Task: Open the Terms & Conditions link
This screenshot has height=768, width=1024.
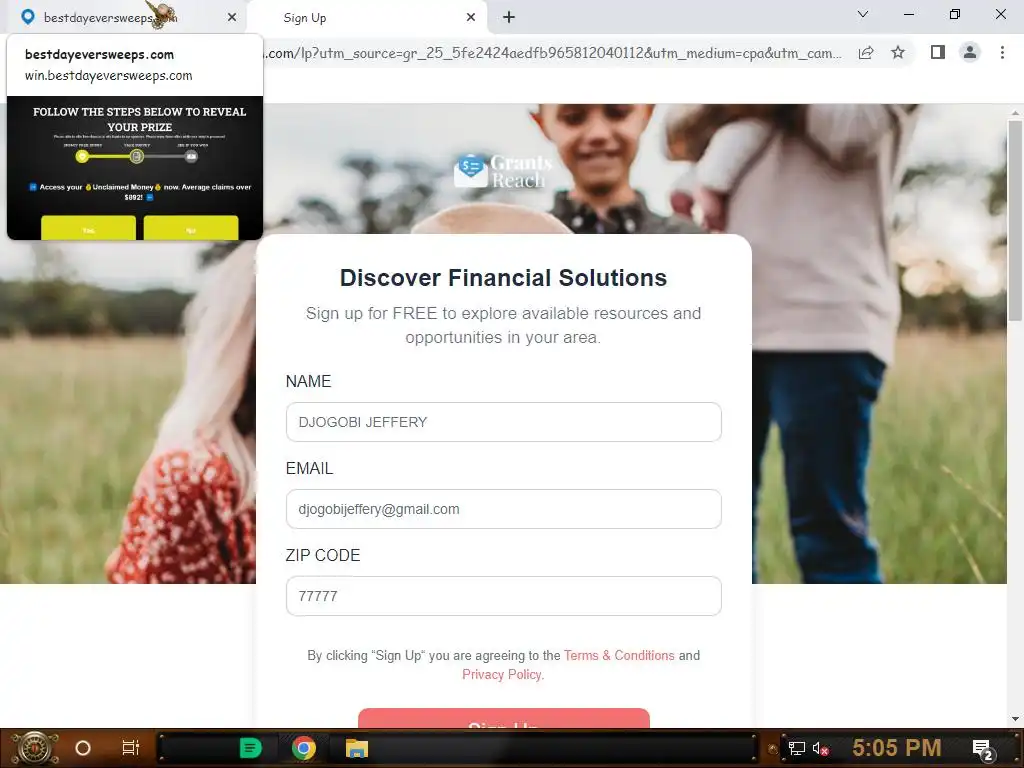Action: click(619, 655)
